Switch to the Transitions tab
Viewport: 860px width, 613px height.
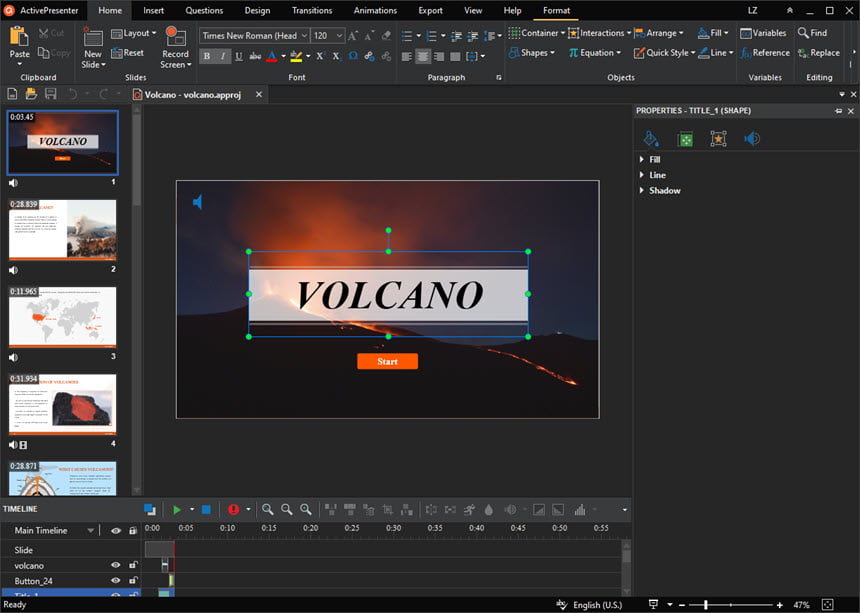[x=312, y=10]
